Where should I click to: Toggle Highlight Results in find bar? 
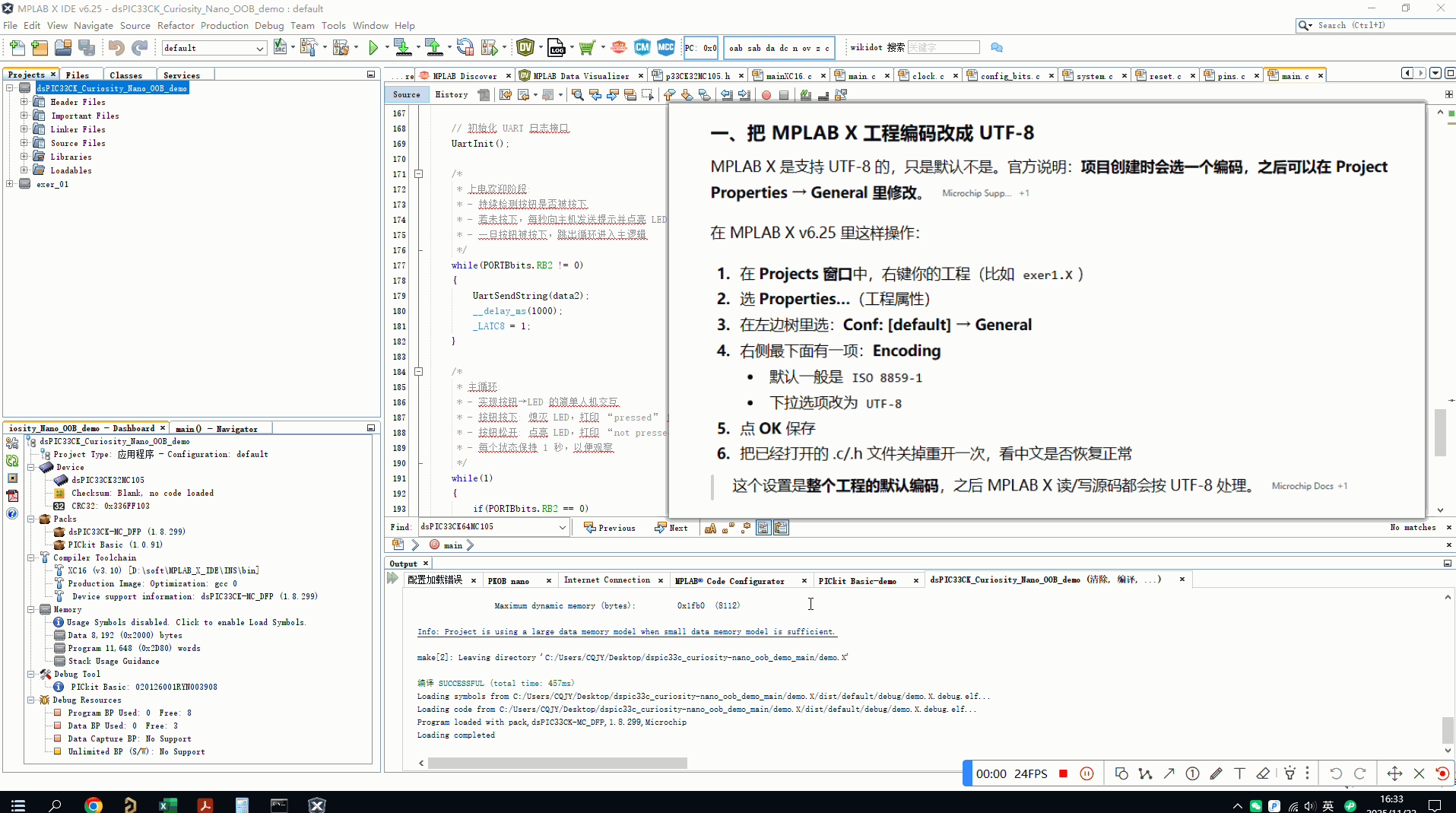point(763,528)
